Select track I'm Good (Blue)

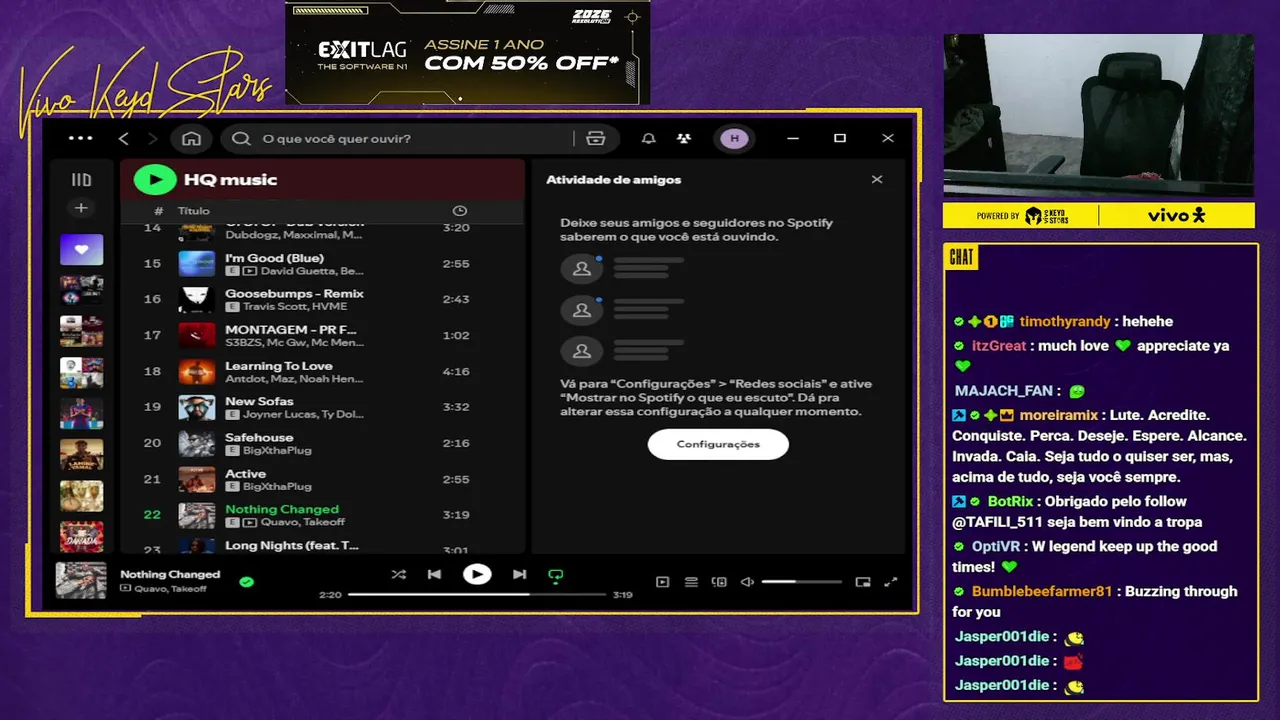(x=323, y=264)
